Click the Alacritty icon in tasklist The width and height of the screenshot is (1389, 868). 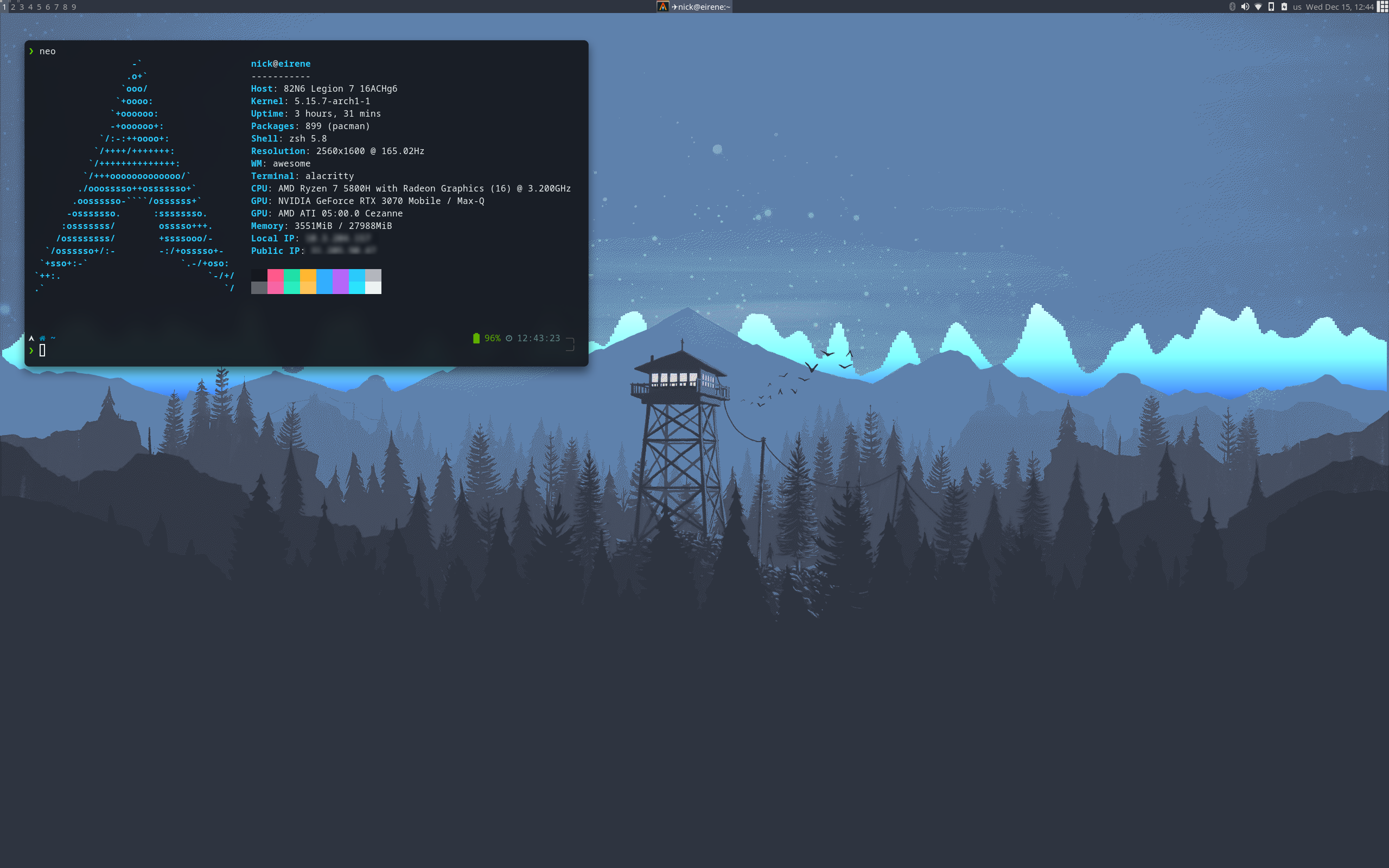click(663, 7)
